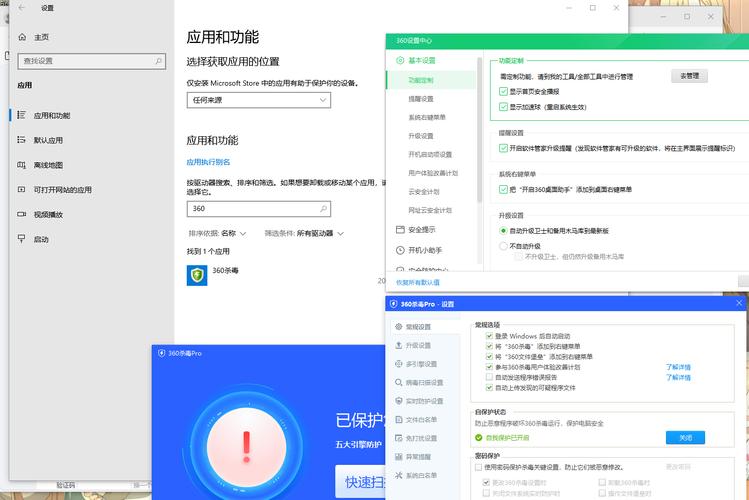
Task: Uncheck 显示加速球 checkbox
Action: pyautogui.click(x=503, y=106)
